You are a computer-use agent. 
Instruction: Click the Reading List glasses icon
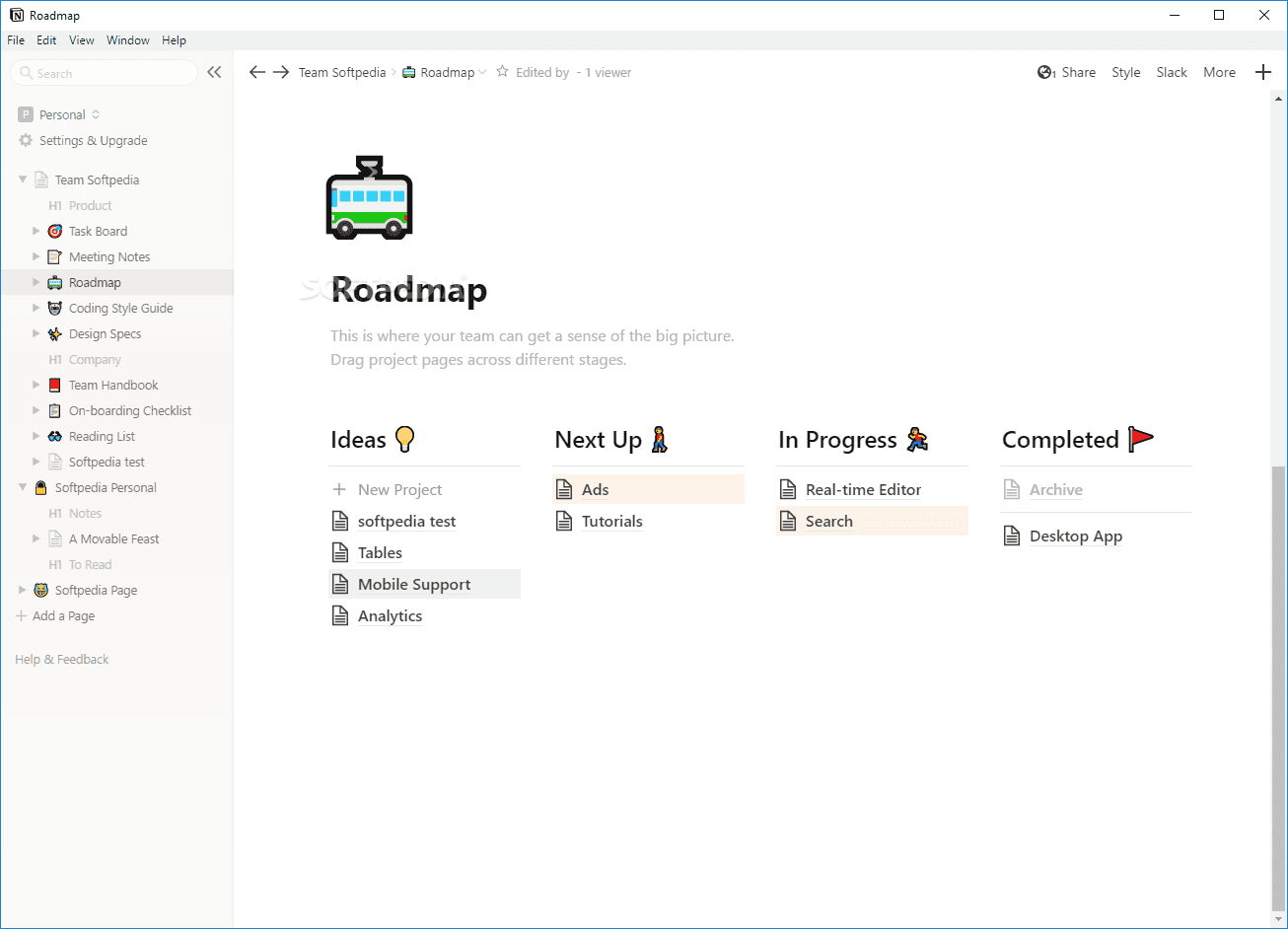[x=55, y=436]
